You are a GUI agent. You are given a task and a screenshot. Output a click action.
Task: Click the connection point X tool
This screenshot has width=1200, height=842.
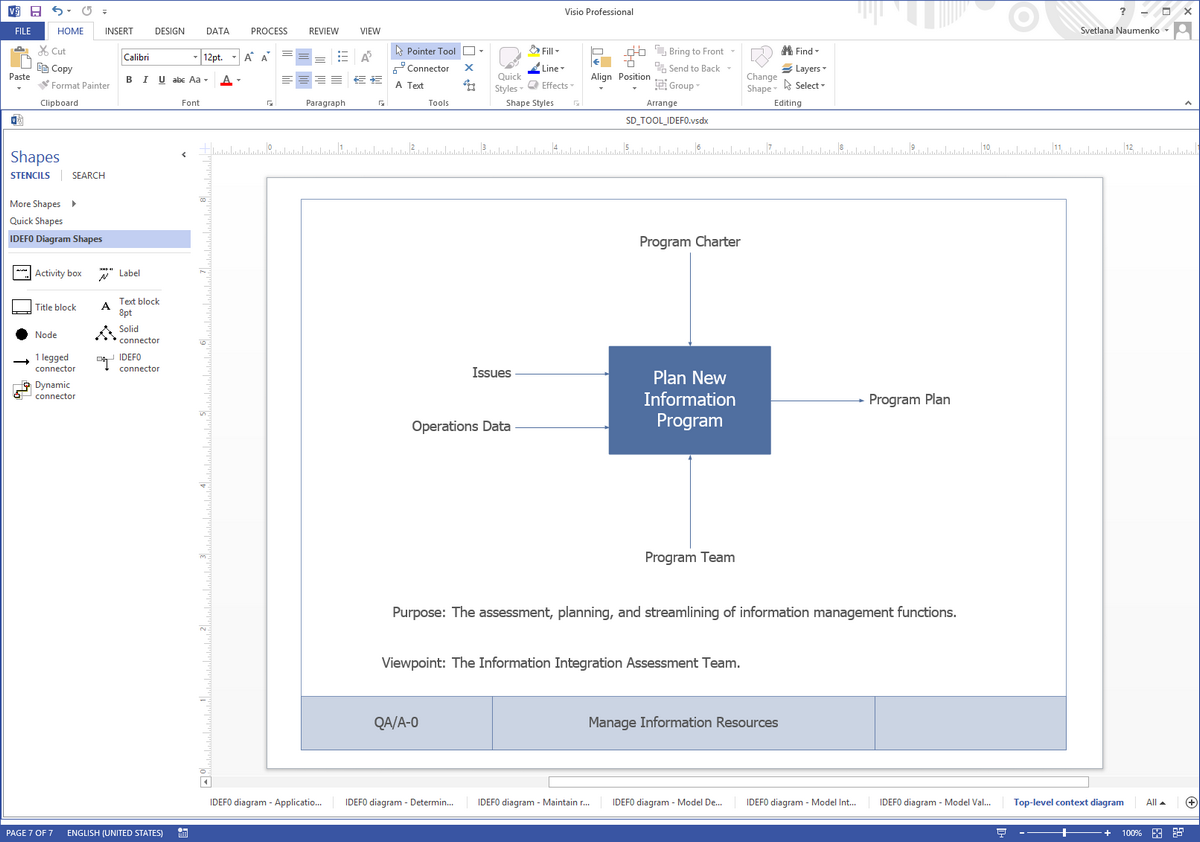[x=469, y=68]
